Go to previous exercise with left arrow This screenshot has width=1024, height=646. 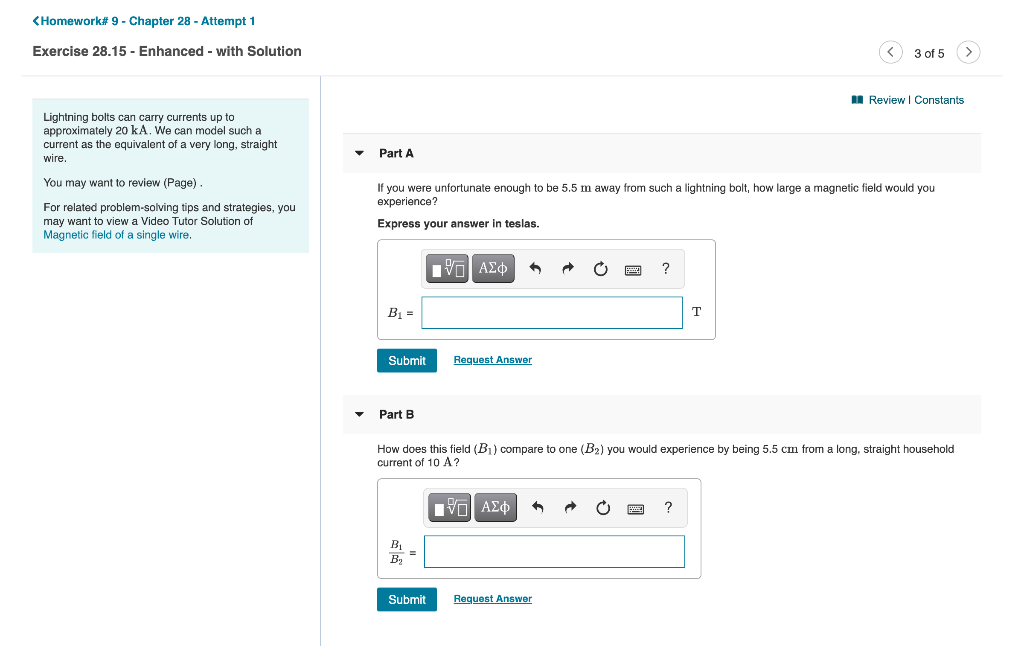pos(890,52)
